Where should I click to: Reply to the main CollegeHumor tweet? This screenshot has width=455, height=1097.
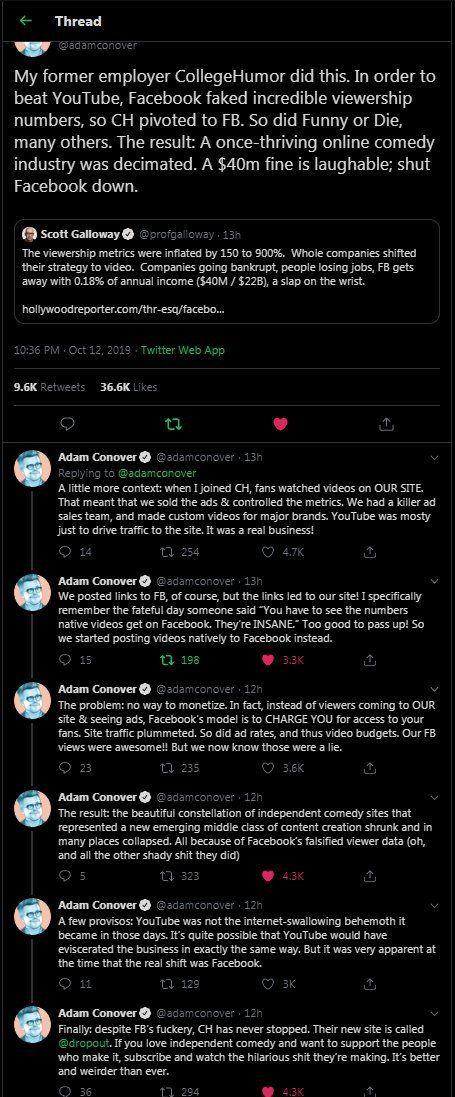[x=68, y=423]
